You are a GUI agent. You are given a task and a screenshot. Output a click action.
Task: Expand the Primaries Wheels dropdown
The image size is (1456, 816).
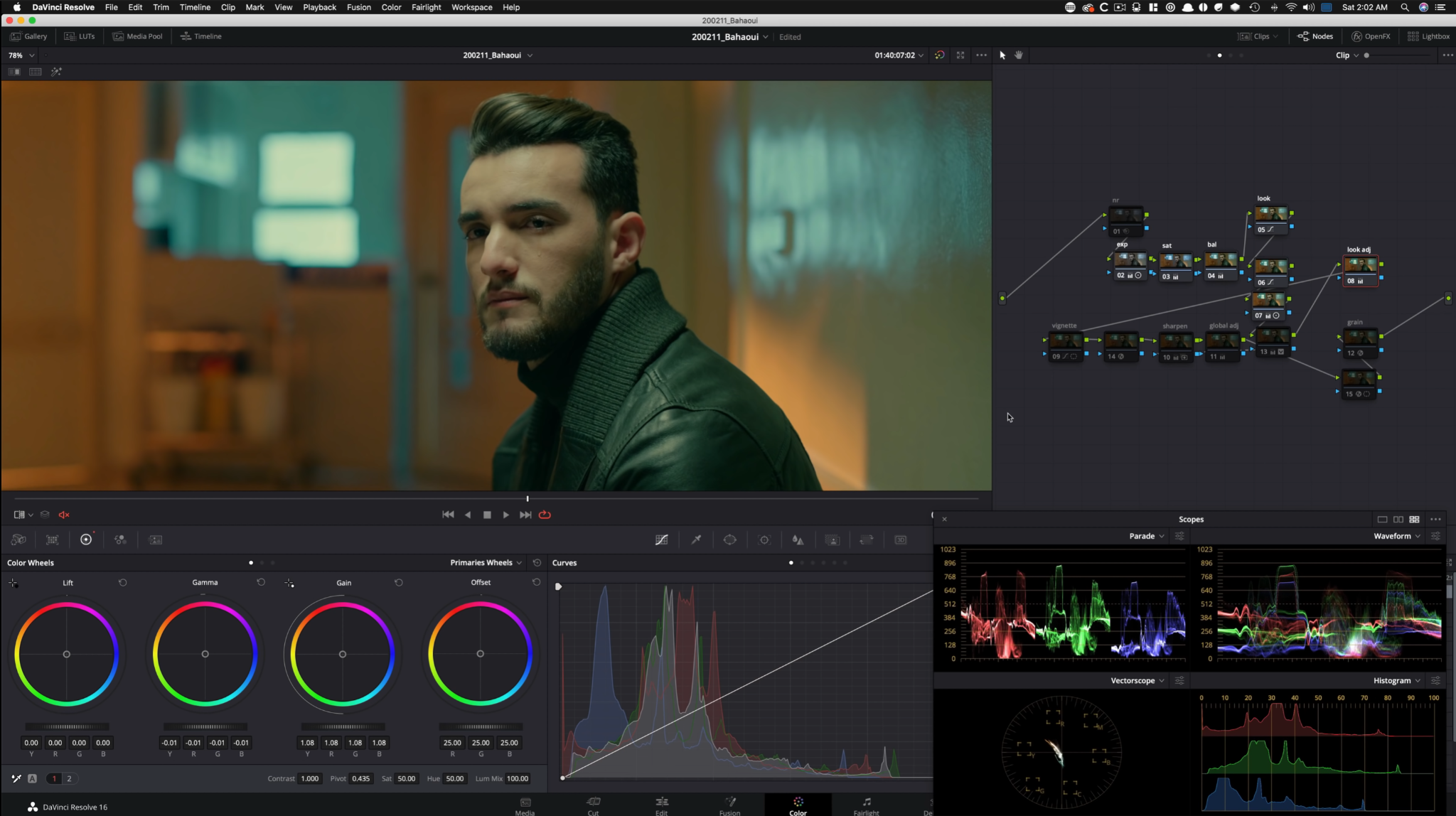[486, 563]
